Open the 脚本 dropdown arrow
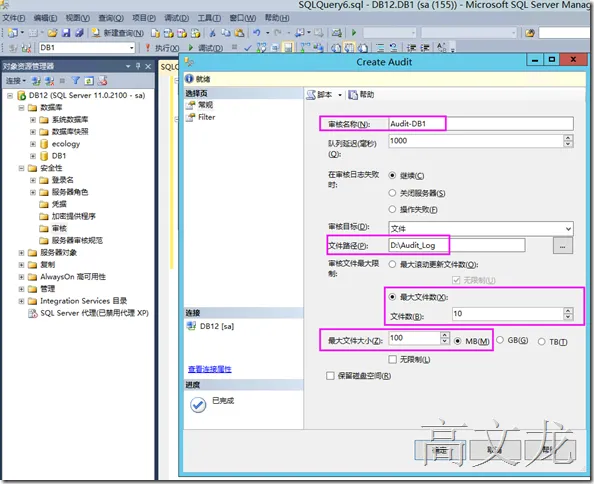The height and width of the screenshot is (484, 594). pyautogui.click(x=340, y=95)
